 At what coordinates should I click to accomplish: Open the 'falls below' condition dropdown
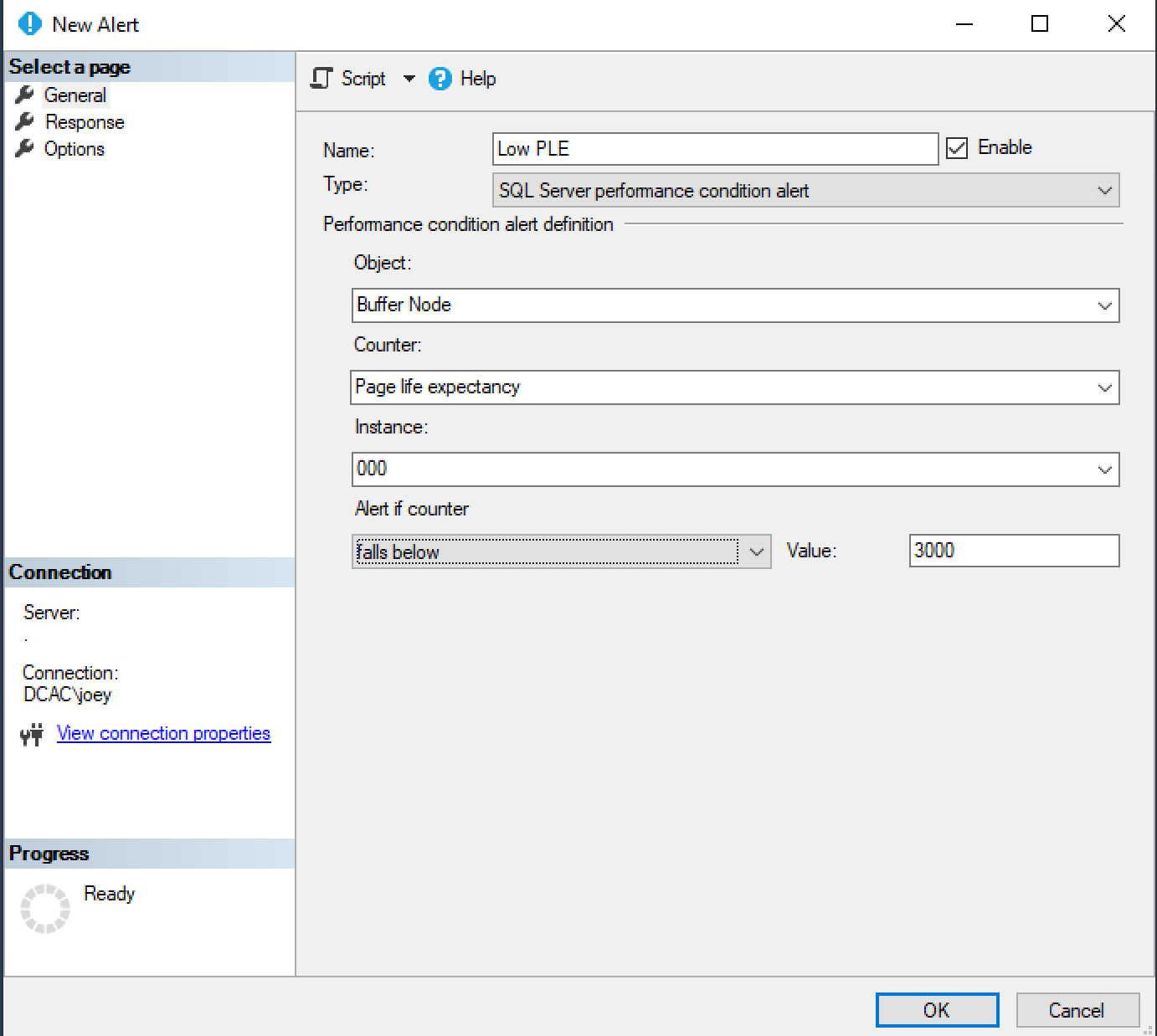[561, 552]
